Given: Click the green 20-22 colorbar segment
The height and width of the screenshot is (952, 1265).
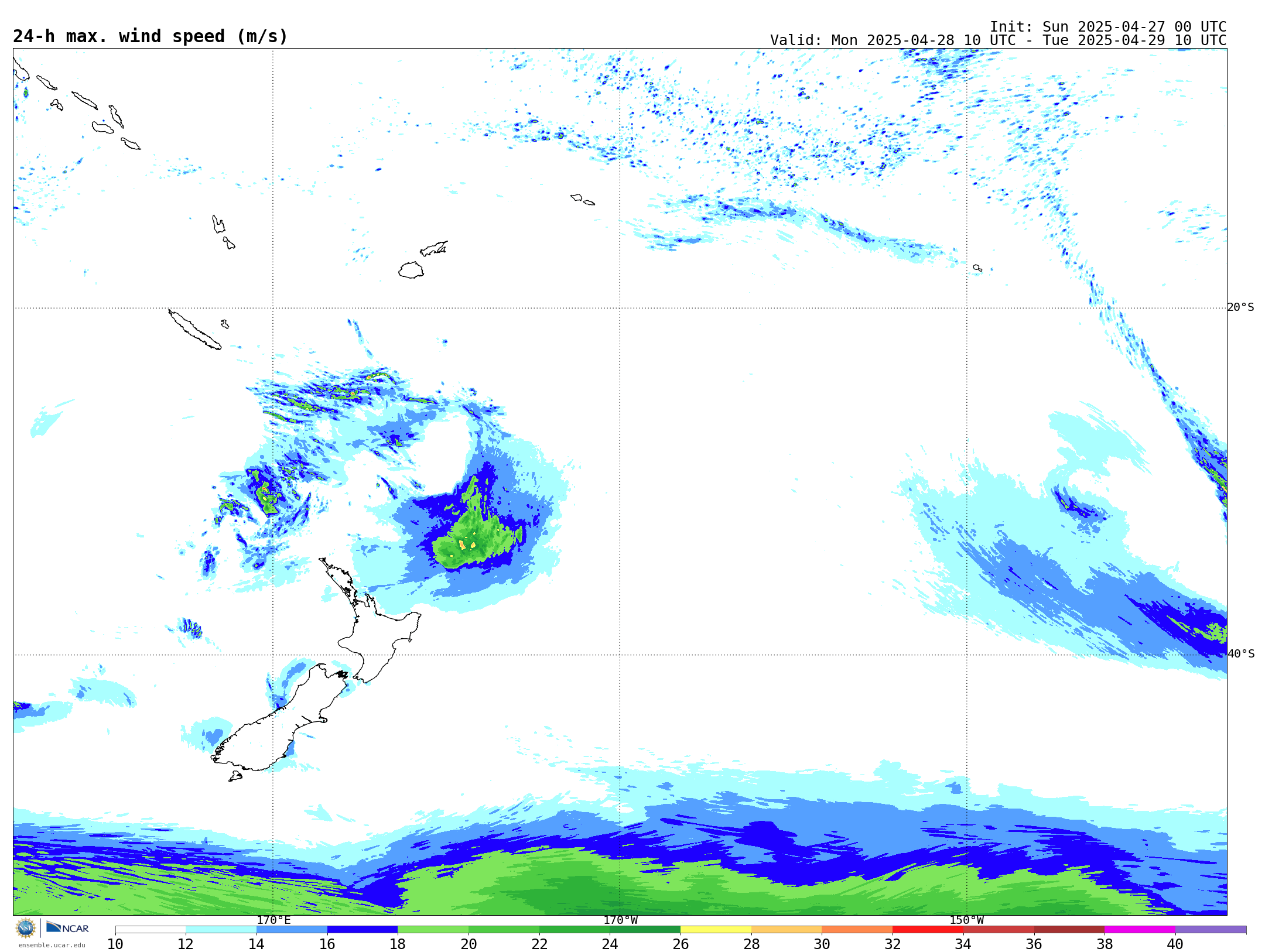Looking at the screenshot, I should point(504,929).
